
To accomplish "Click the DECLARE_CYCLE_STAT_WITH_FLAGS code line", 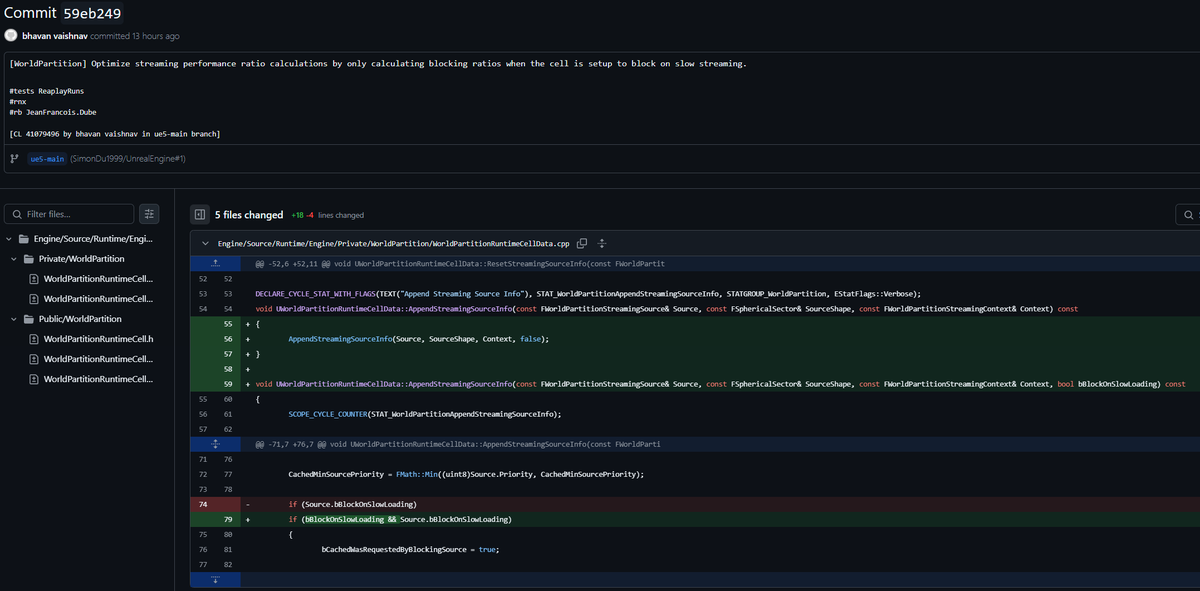I will (x=588, y=294).
